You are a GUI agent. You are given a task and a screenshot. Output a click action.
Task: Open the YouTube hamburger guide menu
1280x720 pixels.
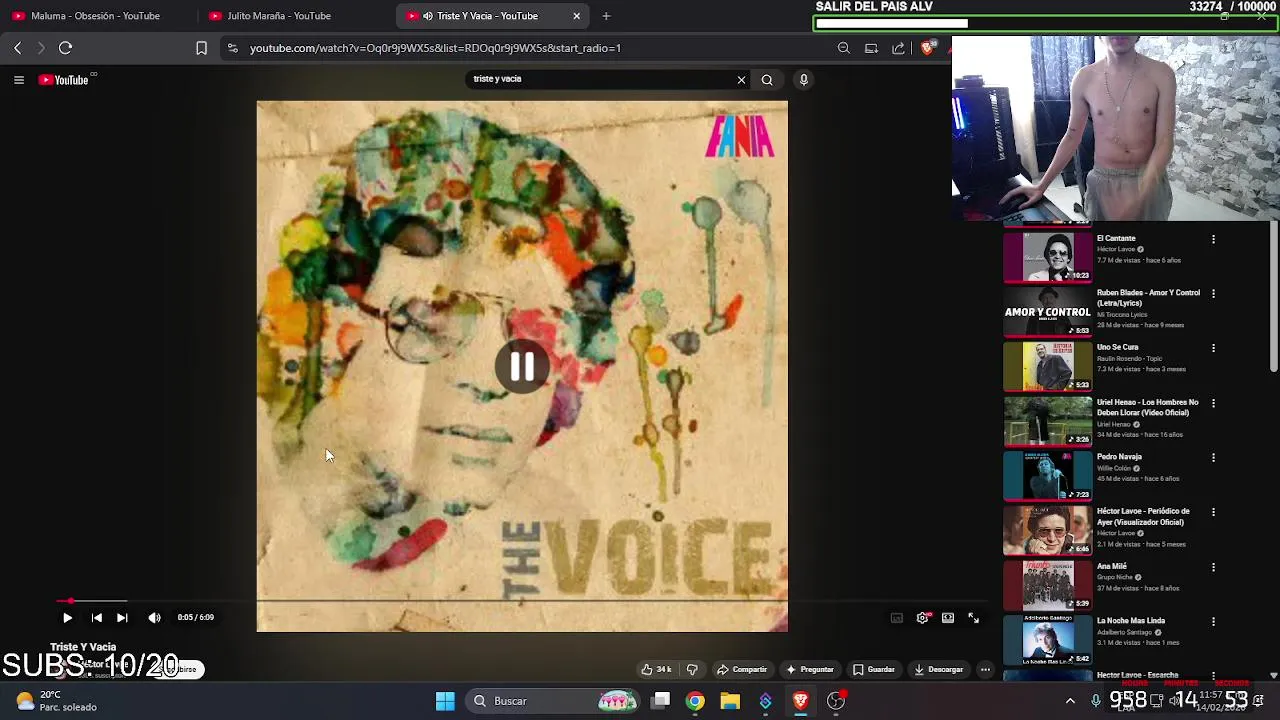coord(18,80)
